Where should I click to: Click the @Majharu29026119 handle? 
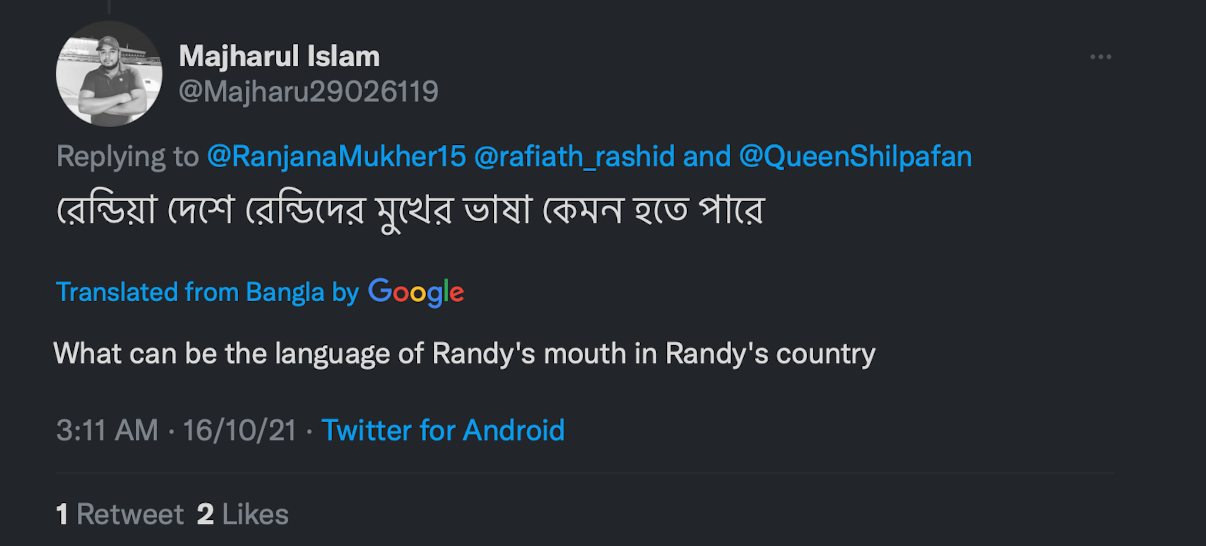308,92
